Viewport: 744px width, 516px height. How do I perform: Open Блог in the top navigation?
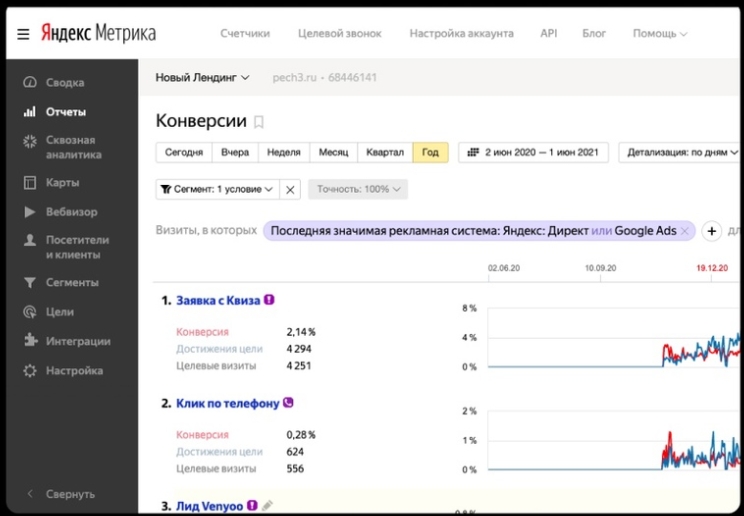click(x=594, y=34)
